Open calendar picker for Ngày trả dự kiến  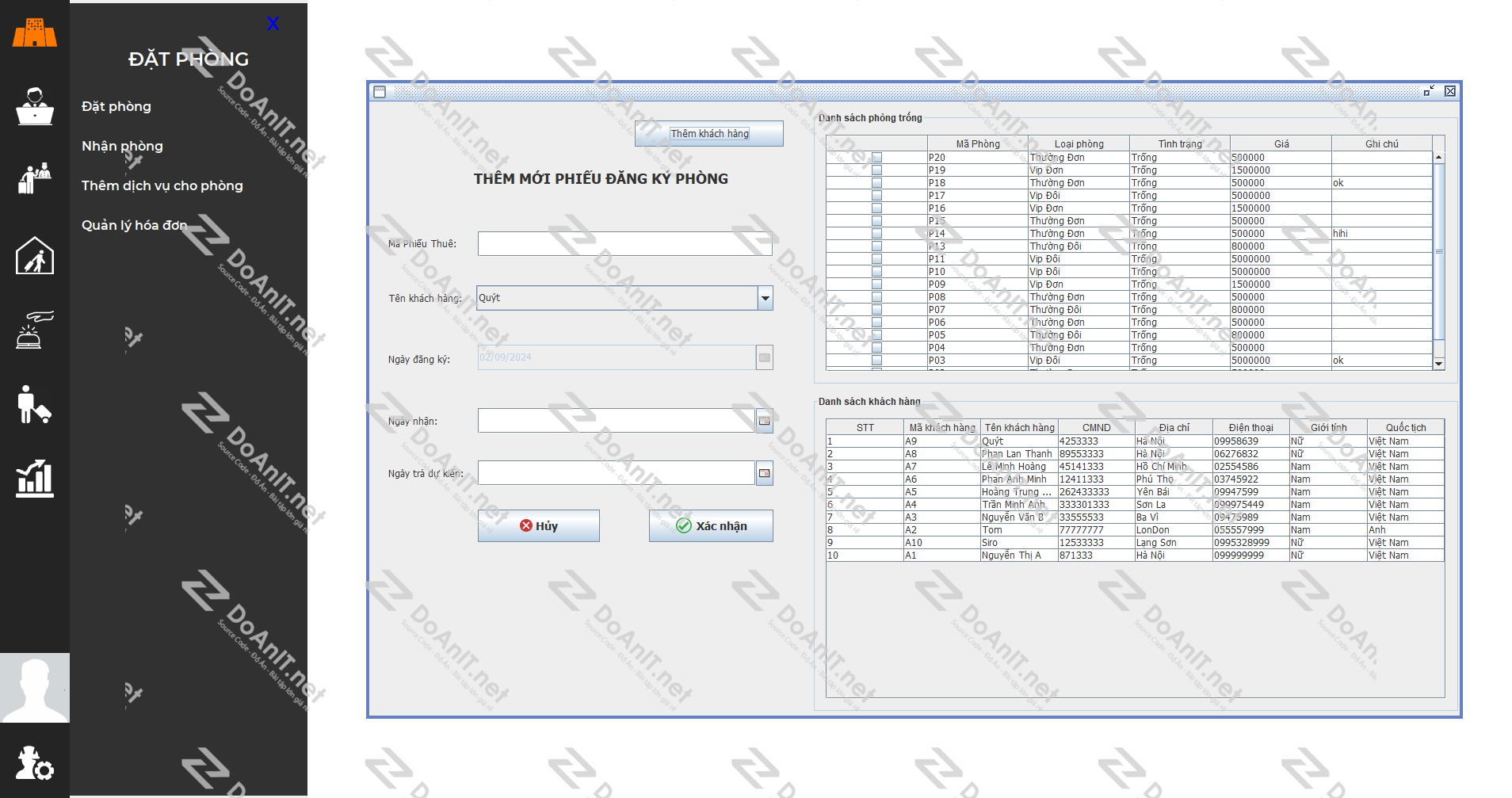coord(764,473)
